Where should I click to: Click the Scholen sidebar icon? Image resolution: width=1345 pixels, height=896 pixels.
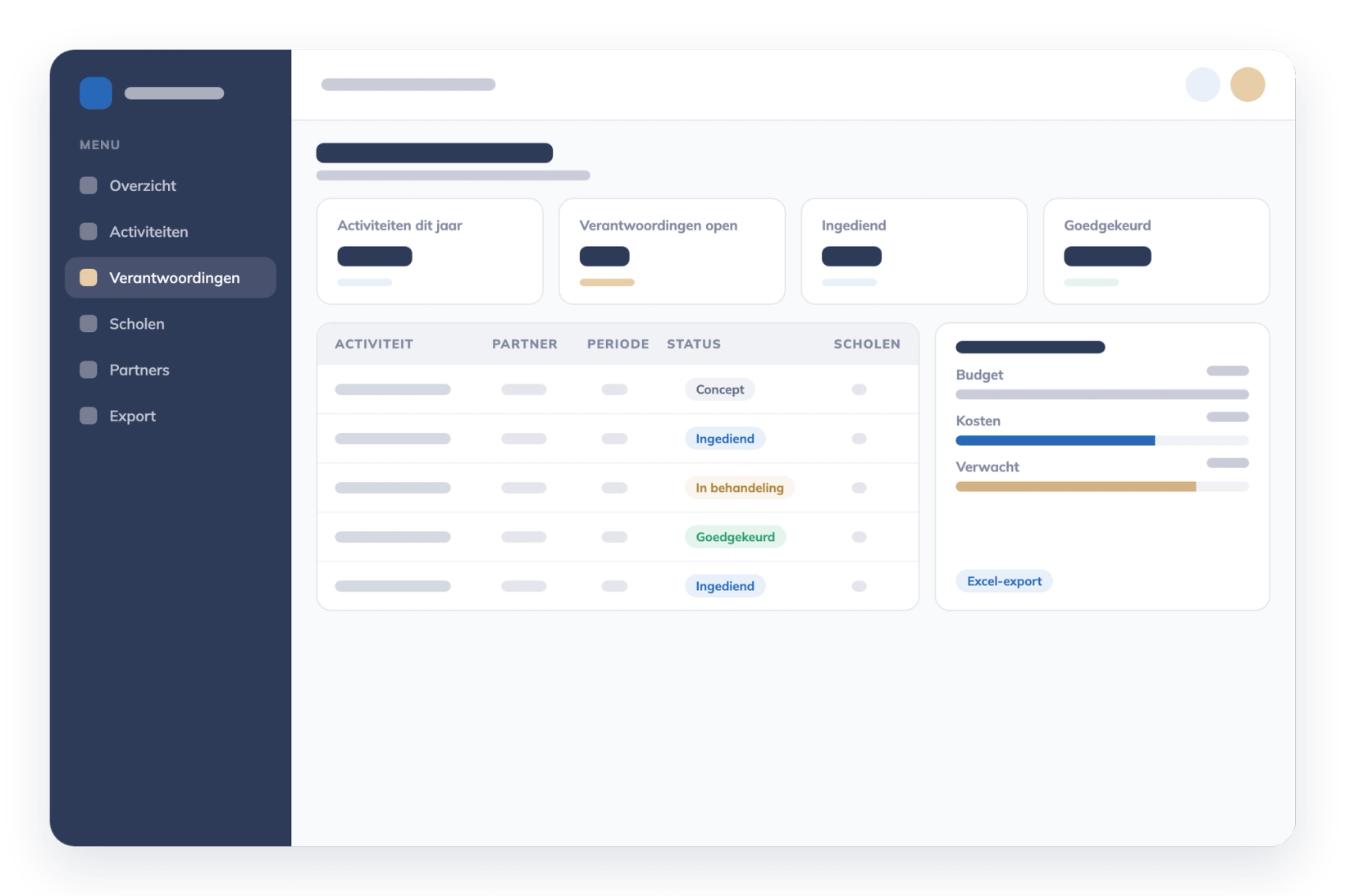pos(89,323)
